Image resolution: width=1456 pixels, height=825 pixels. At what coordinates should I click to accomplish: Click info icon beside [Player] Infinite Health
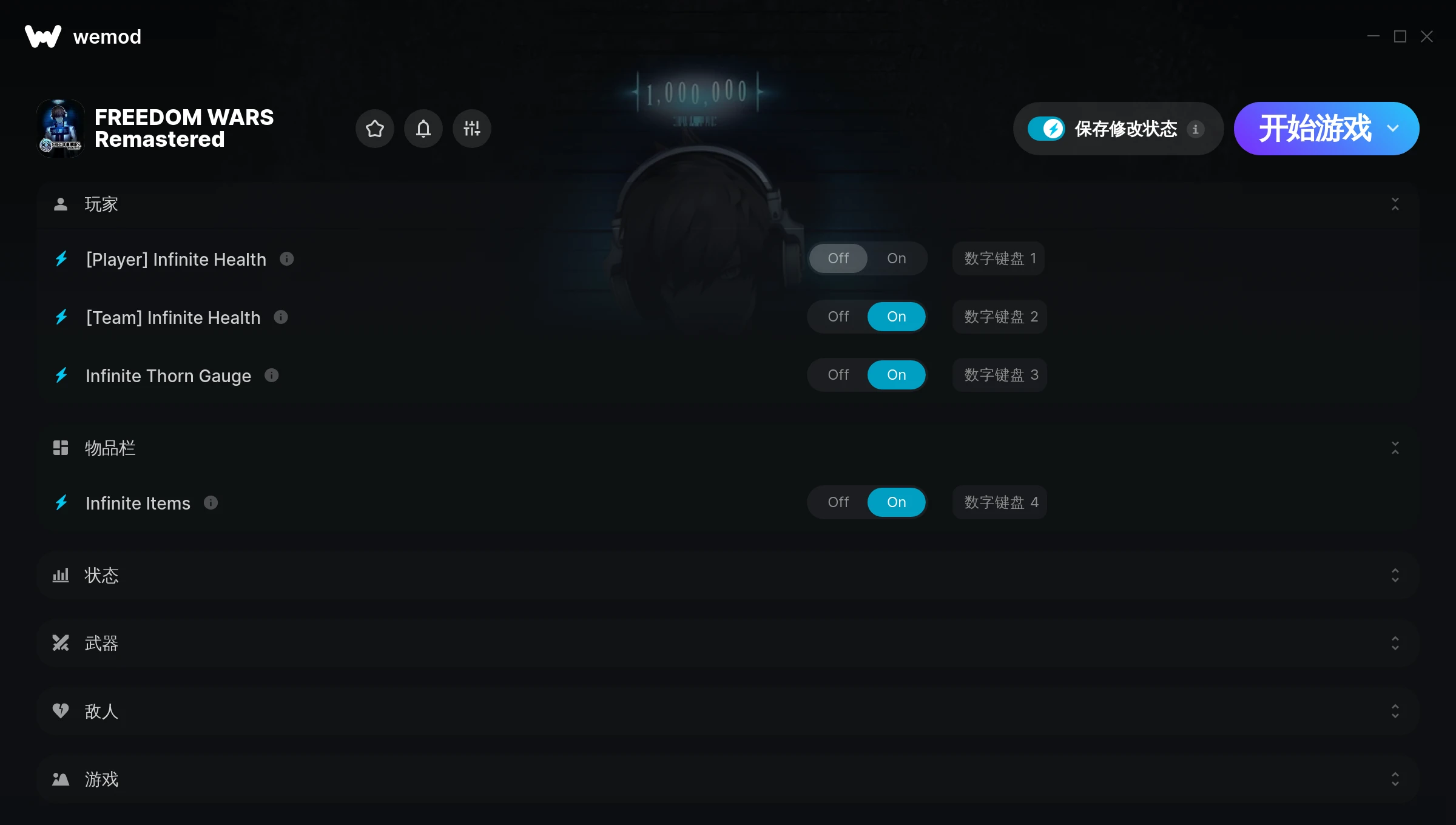click(x=287, y=259)
